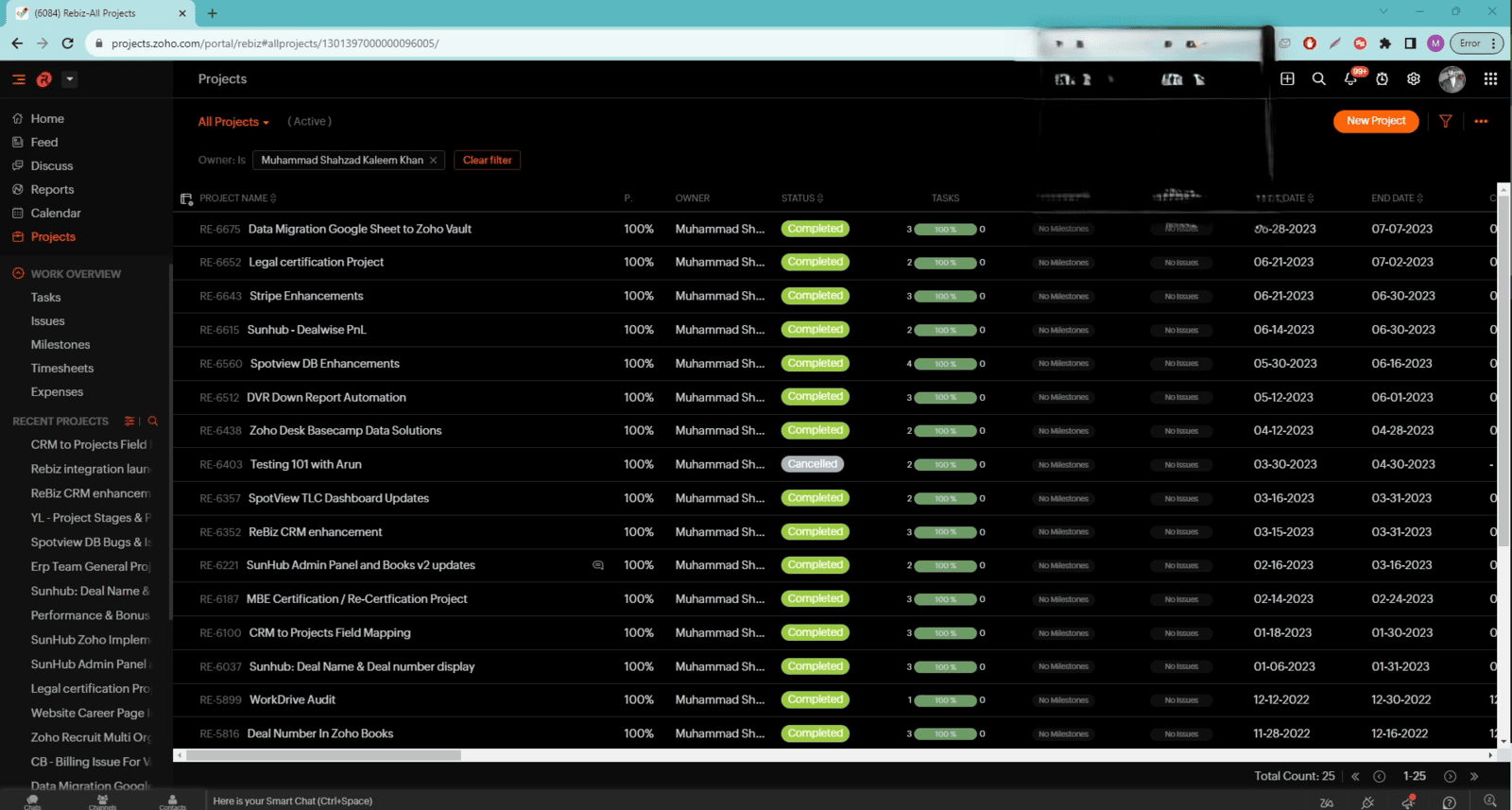
Task: Open the settings gear icon
Action: point(1414,79)
